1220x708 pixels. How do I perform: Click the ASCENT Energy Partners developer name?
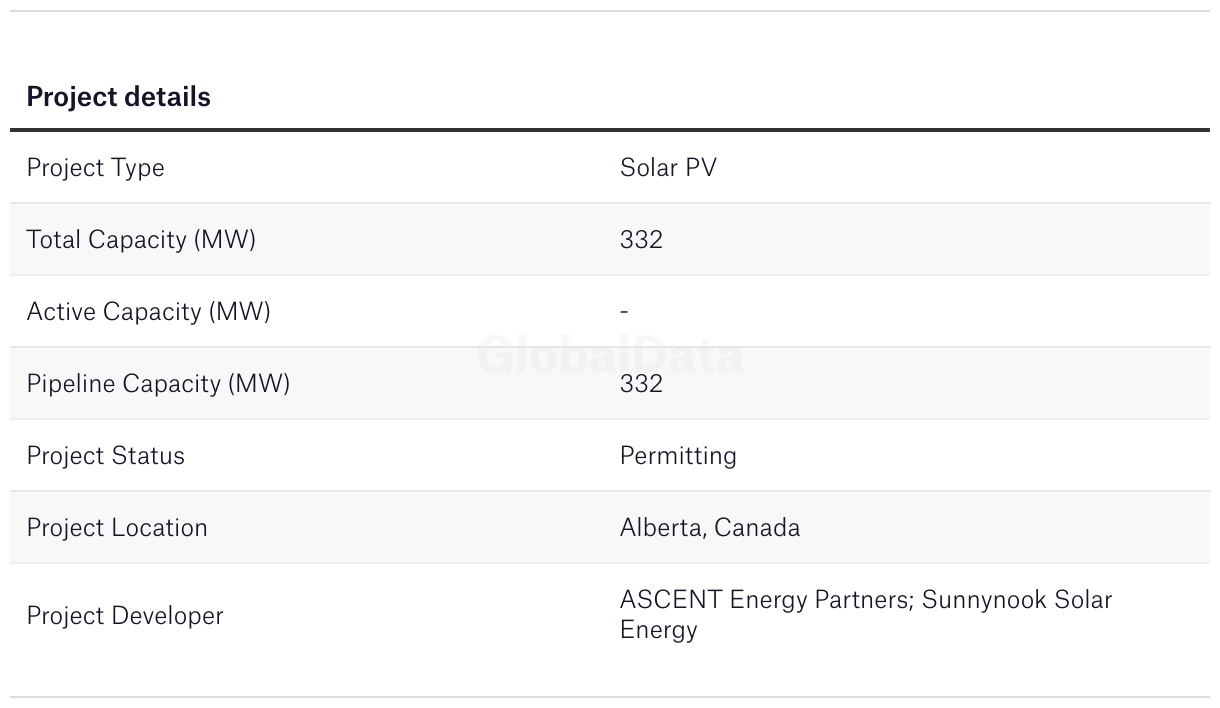pos(765,600)
